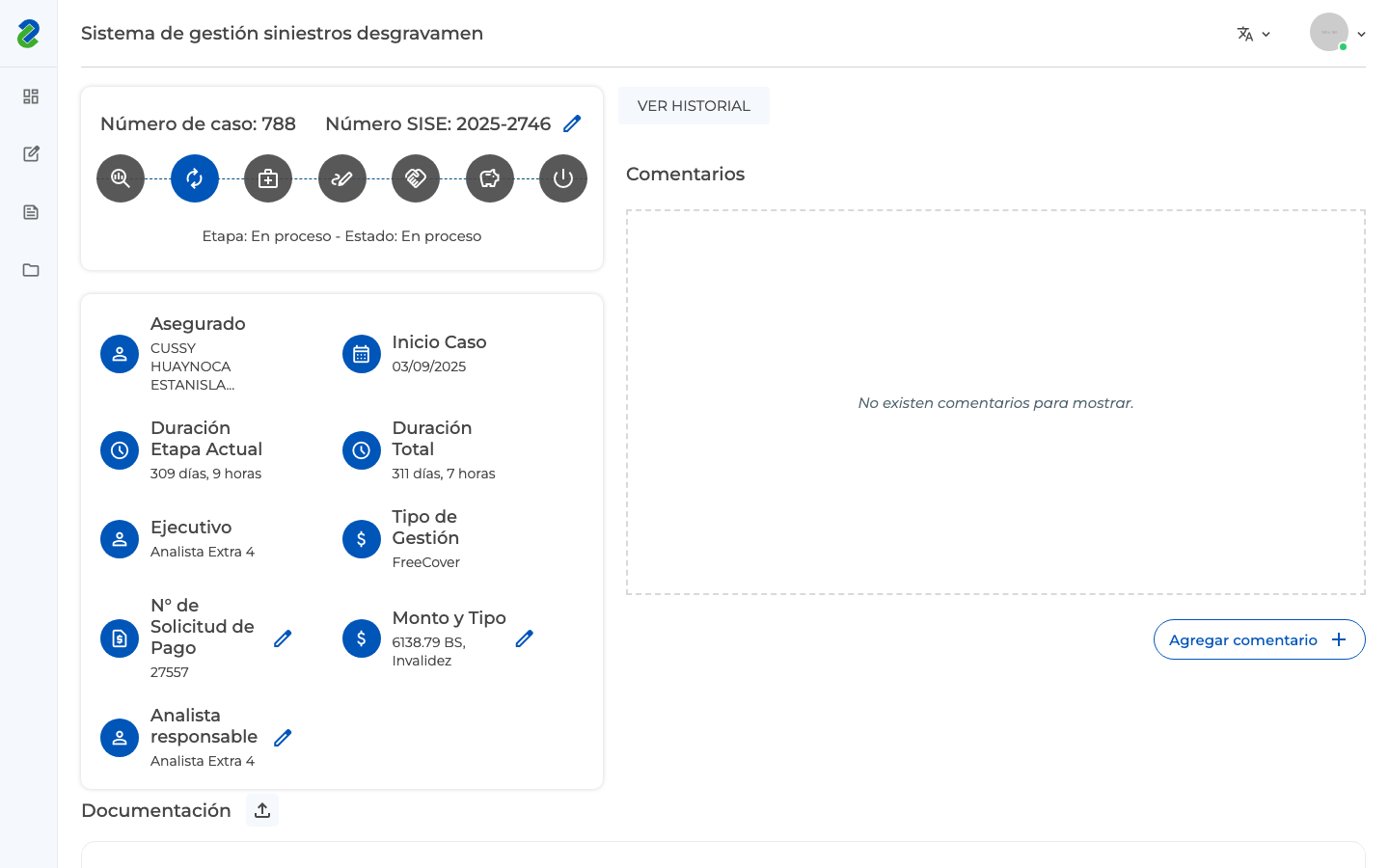Click the 309 días, 9 horas value
Screen dimensions: 1389x868
point(205,474)
